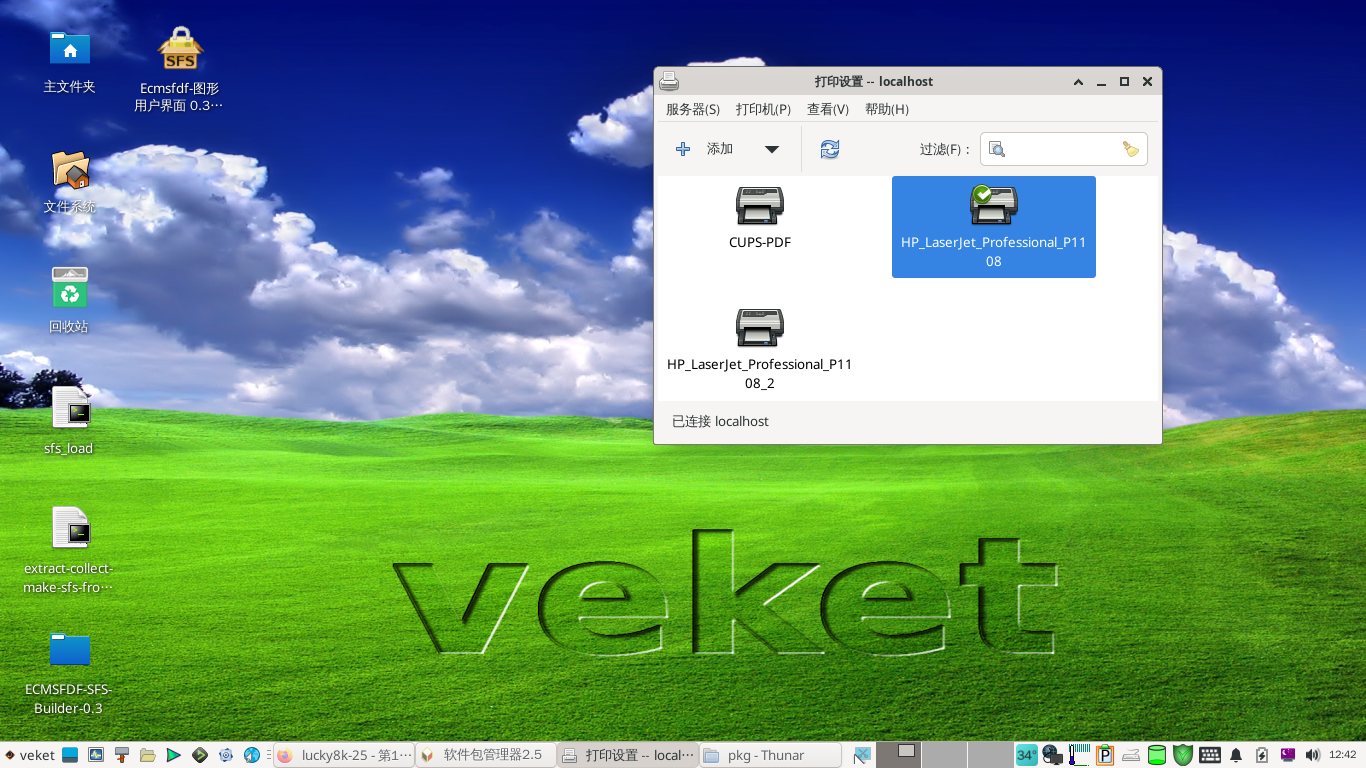Roll up the print settings window

[1078, 82]
